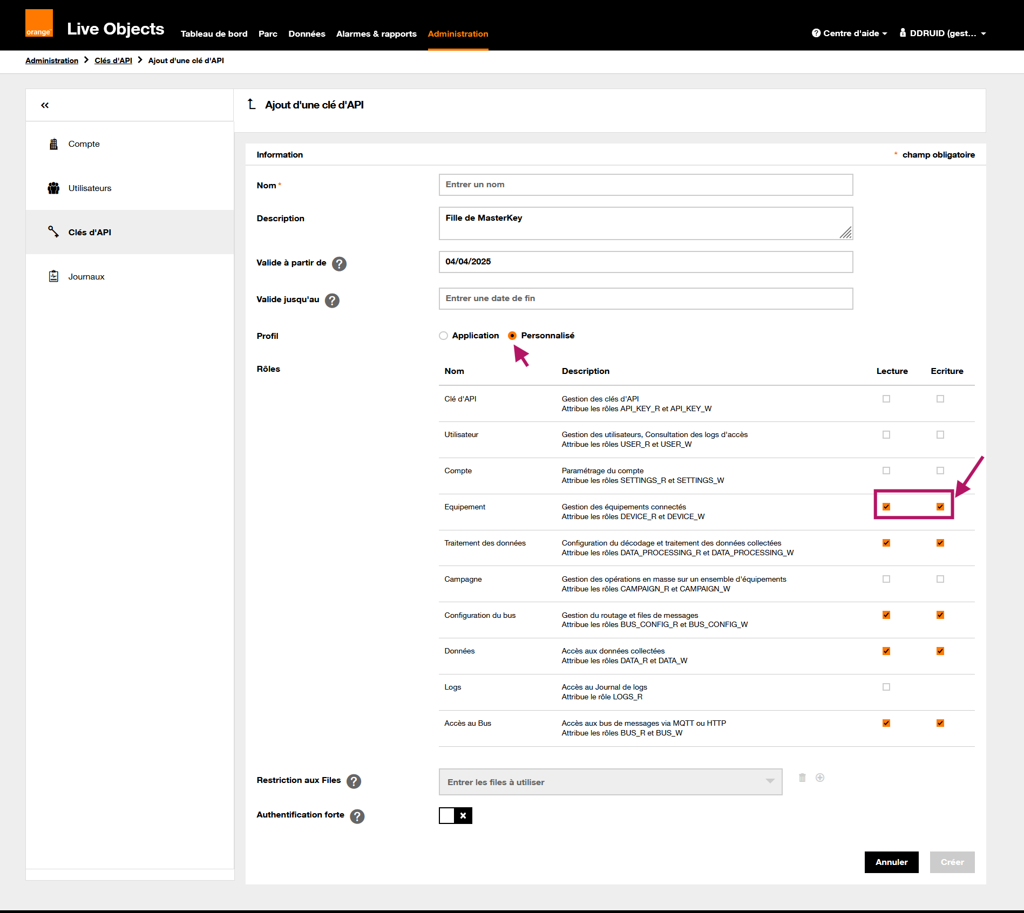The width and height of the screenshot is (1024, 913).
Task: Follow the Clés d'API breadcrumb link
Action: (113, 61)
